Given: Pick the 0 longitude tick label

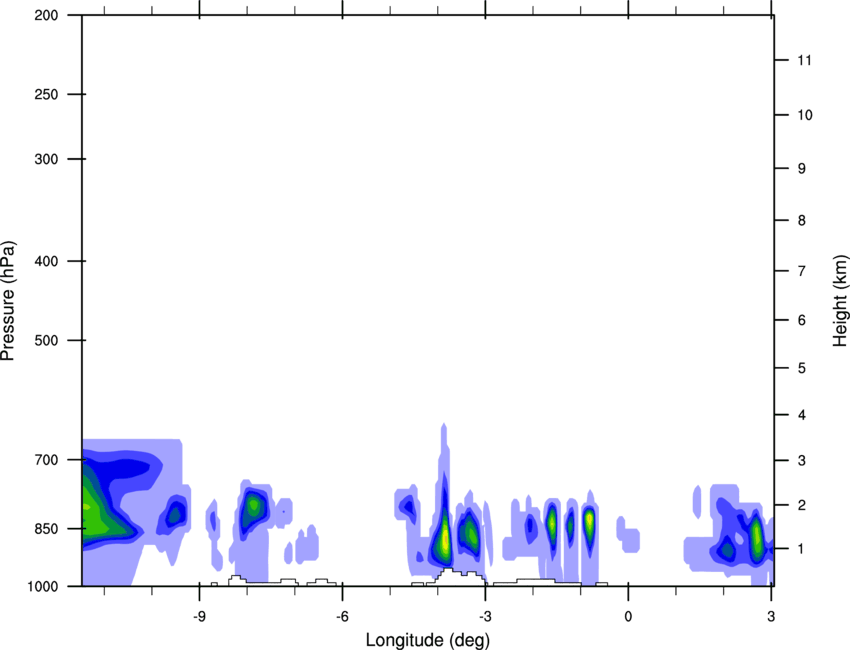Looking at the screenshot, I should tap(628, 616).
